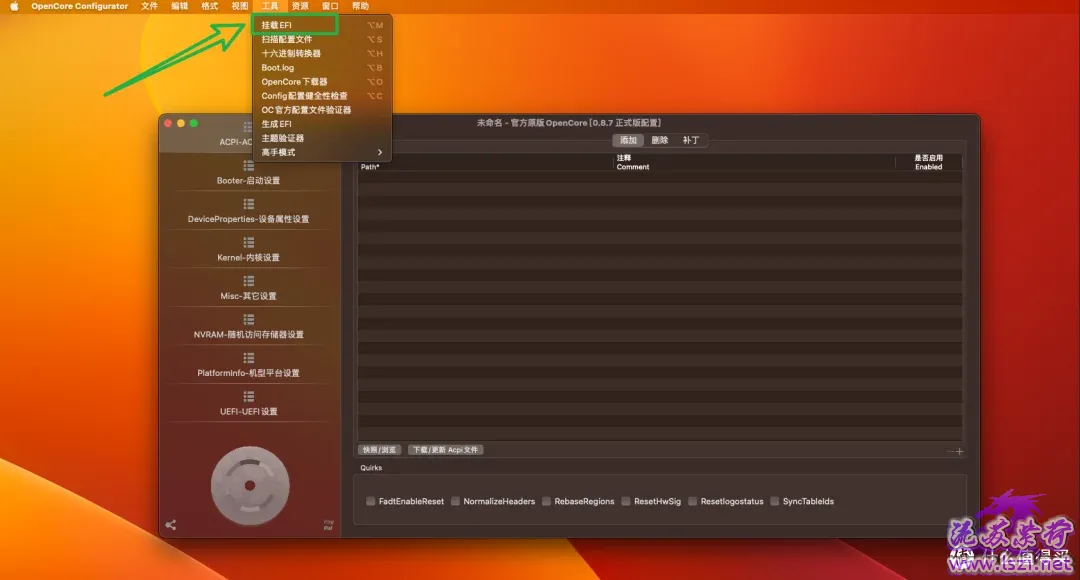Remove a table row with the minus icon
This screenshot has height=580, width=1080.
coord(950,451)
